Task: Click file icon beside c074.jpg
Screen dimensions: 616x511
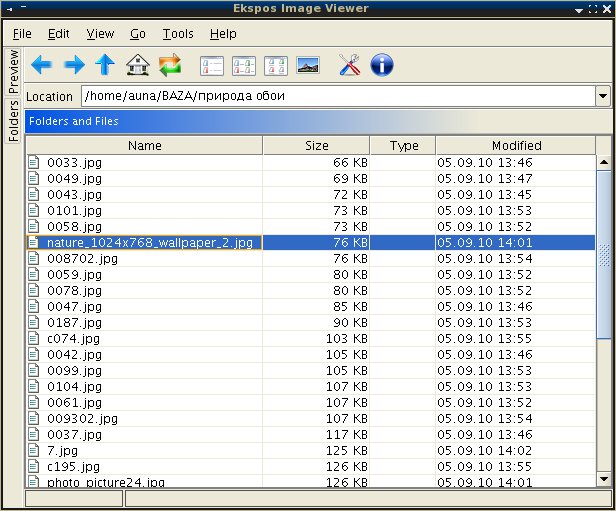Action: pyautogui.click(x=34, y=338)
